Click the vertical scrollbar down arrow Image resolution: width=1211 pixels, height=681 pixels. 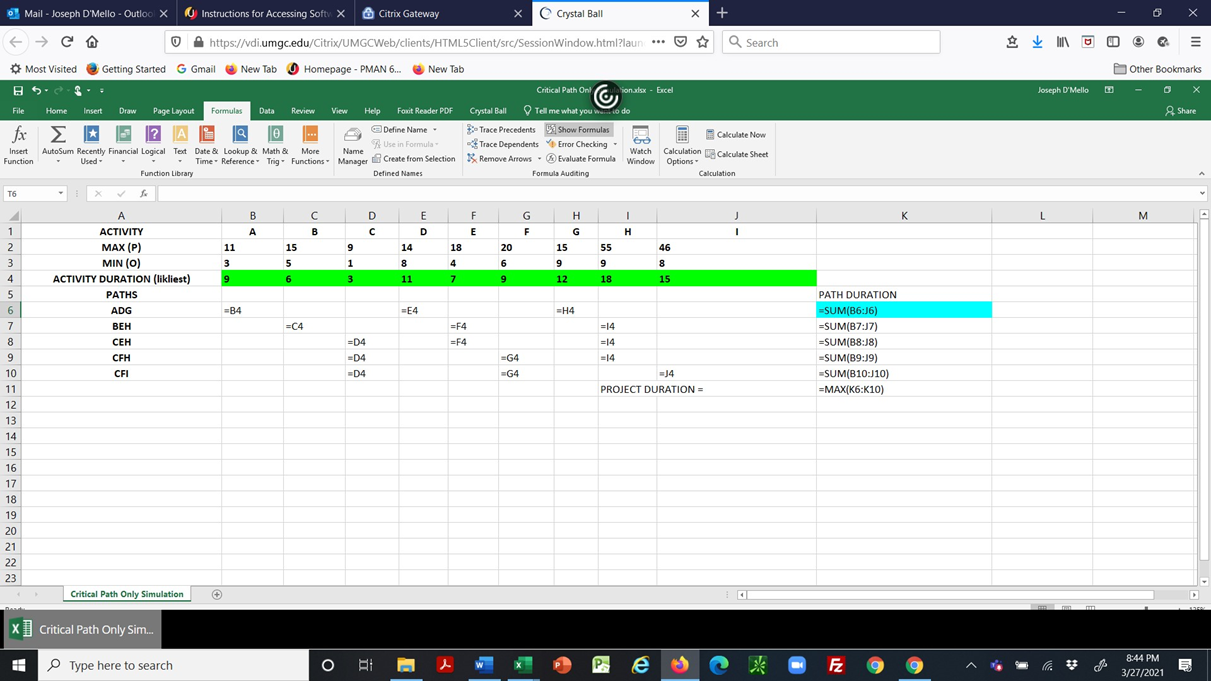(x=1204, y=581)
